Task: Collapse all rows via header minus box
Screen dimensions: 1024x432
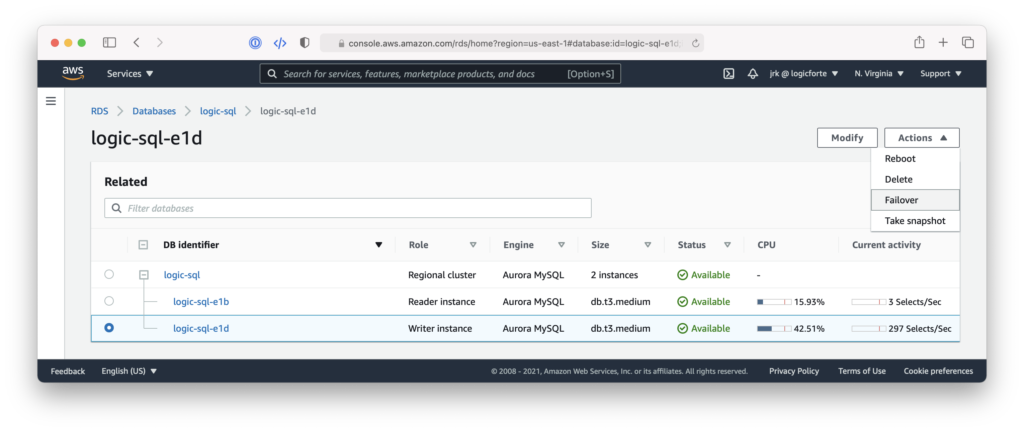Action: 143,245
